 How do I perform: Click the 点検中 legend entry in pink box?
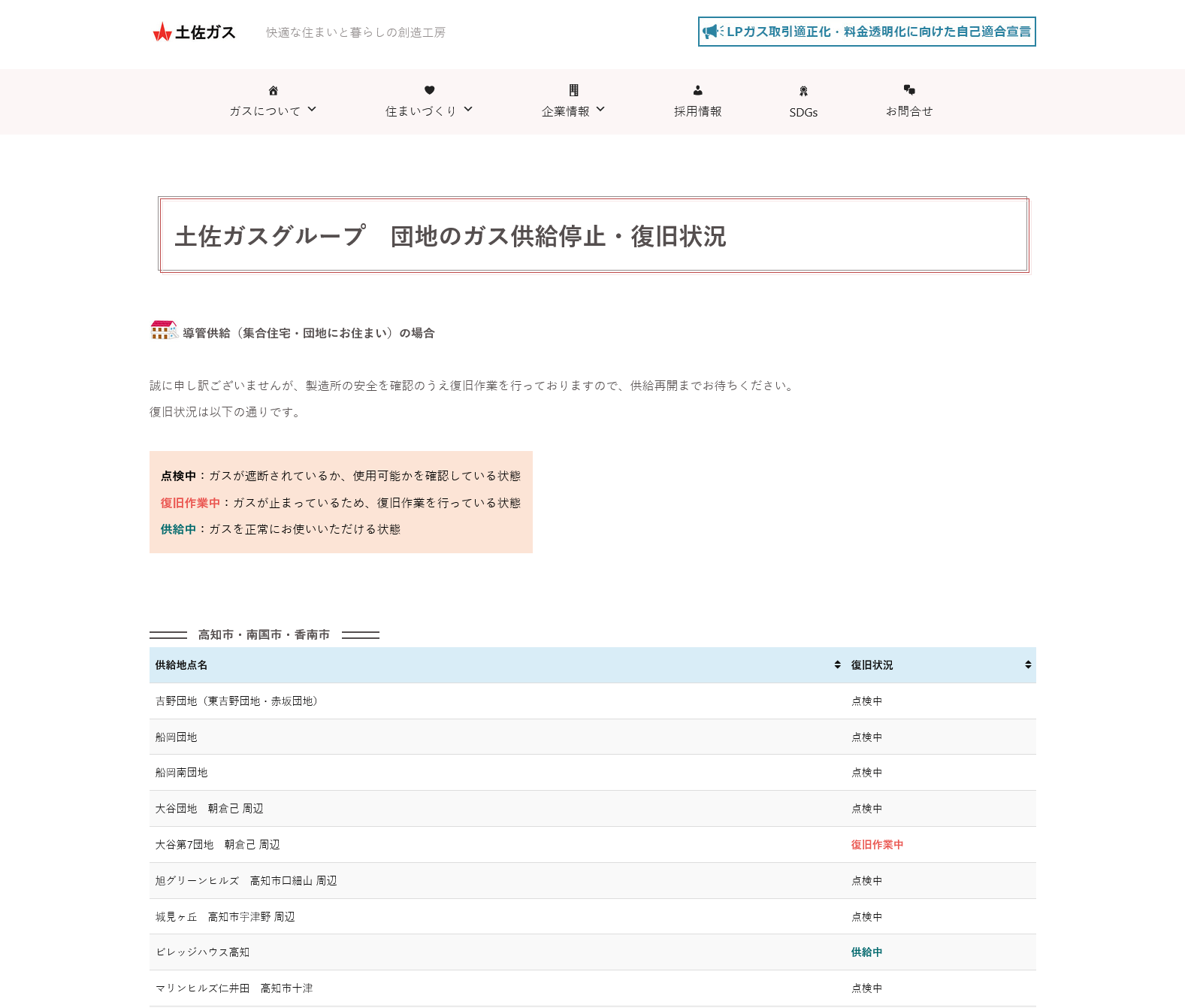tap(178, 476)
